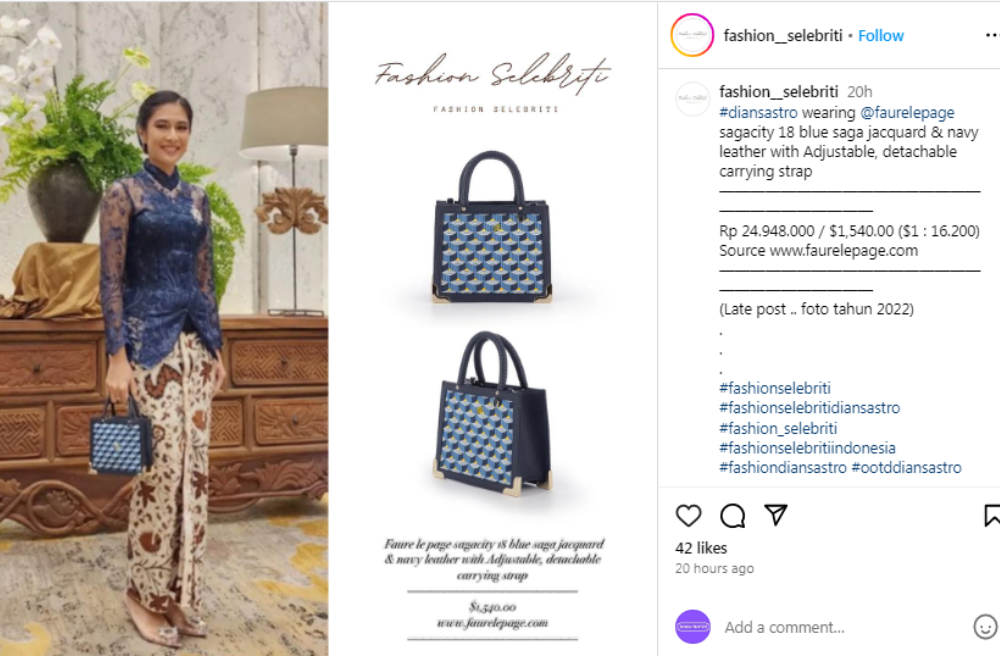Open the @faurelepage profile mention

point(907,113)
